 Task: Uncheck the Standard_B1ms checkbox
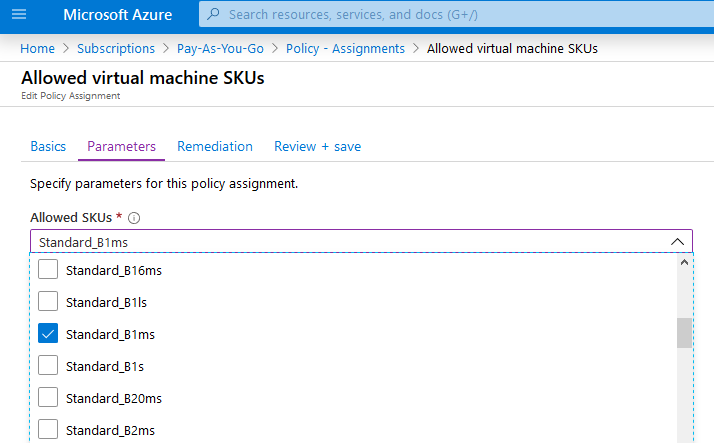click(x=48, y=334)
